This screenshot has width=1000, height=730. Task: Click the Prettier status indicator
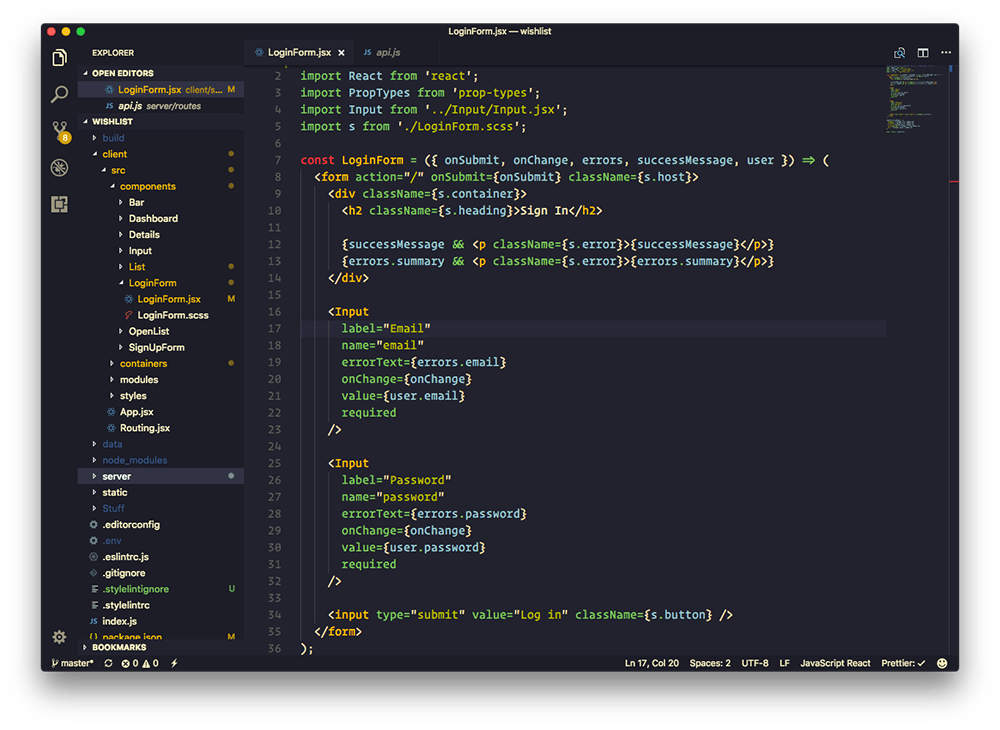(903, 663)
